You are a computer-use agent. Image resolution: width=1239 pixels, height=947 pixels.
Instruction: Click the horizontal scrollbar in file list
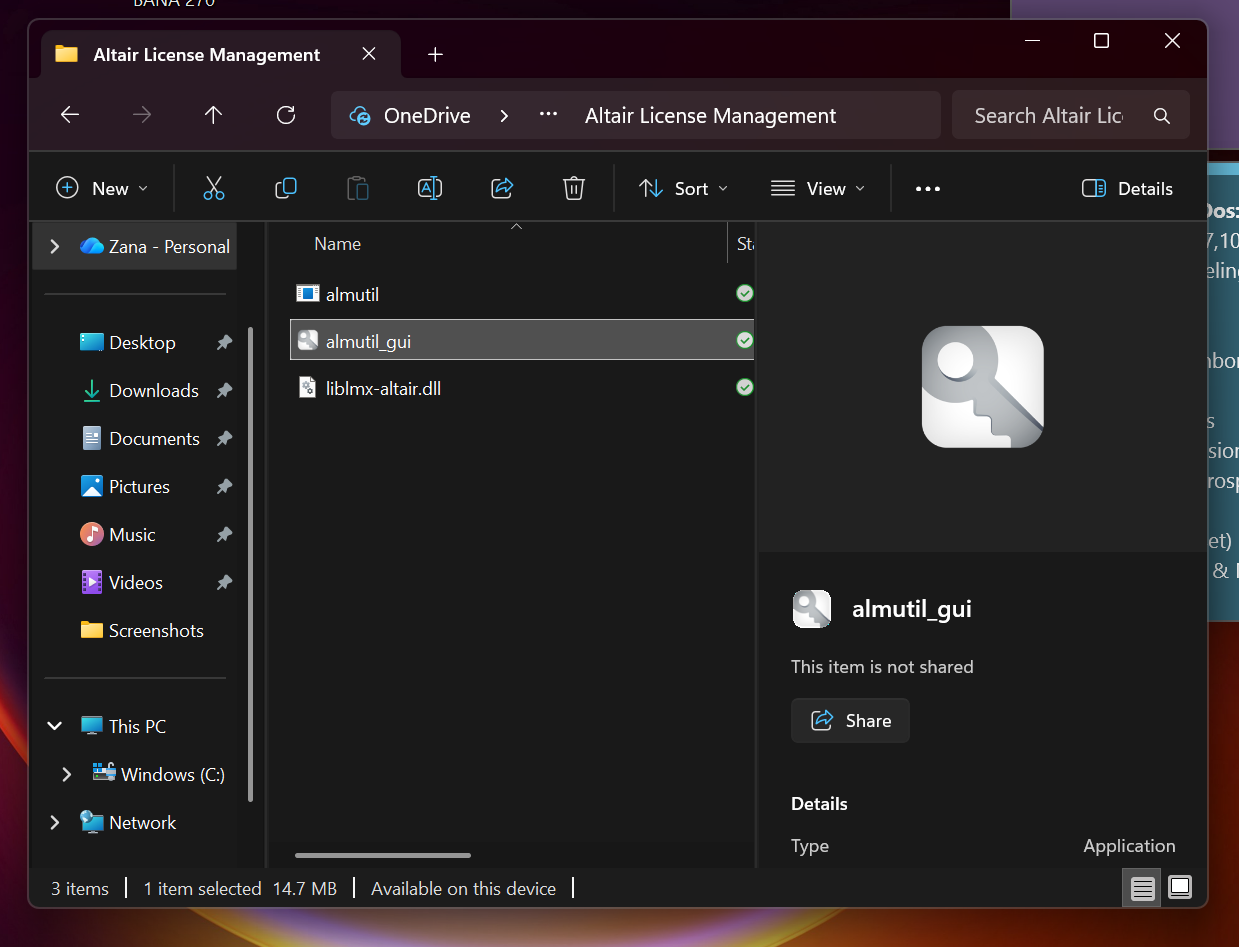click(383, 855)
